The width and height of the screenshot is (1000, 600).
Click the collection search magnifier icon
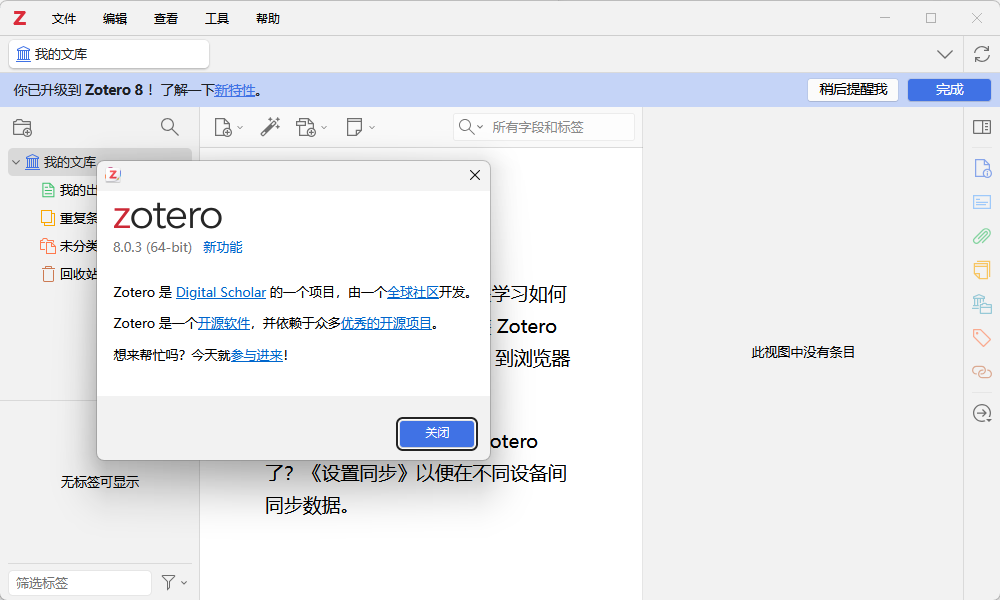click(x=170, y=127)
